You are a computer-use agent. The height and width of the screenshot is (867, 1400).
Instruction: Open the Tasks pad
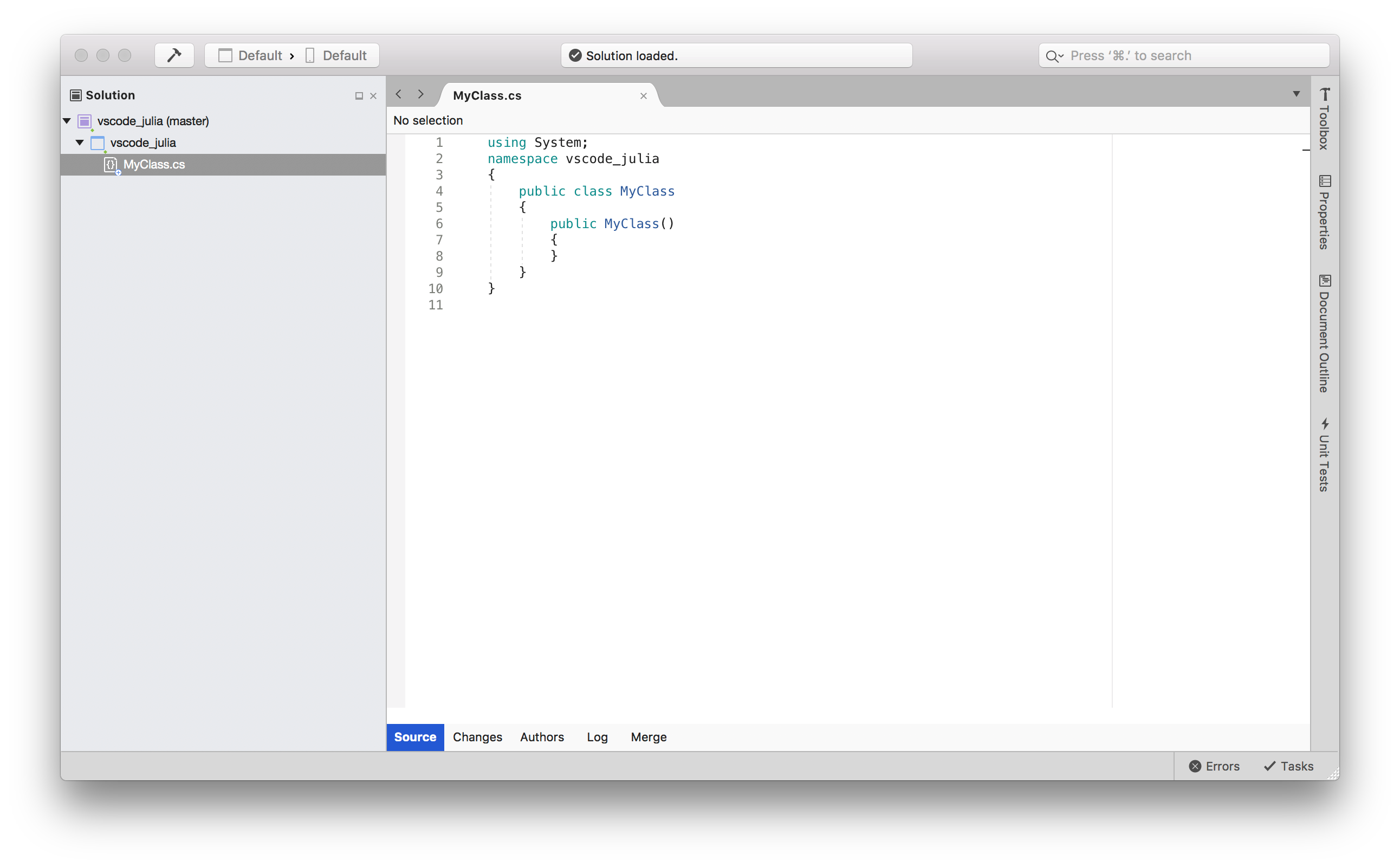coord(1288,766)
